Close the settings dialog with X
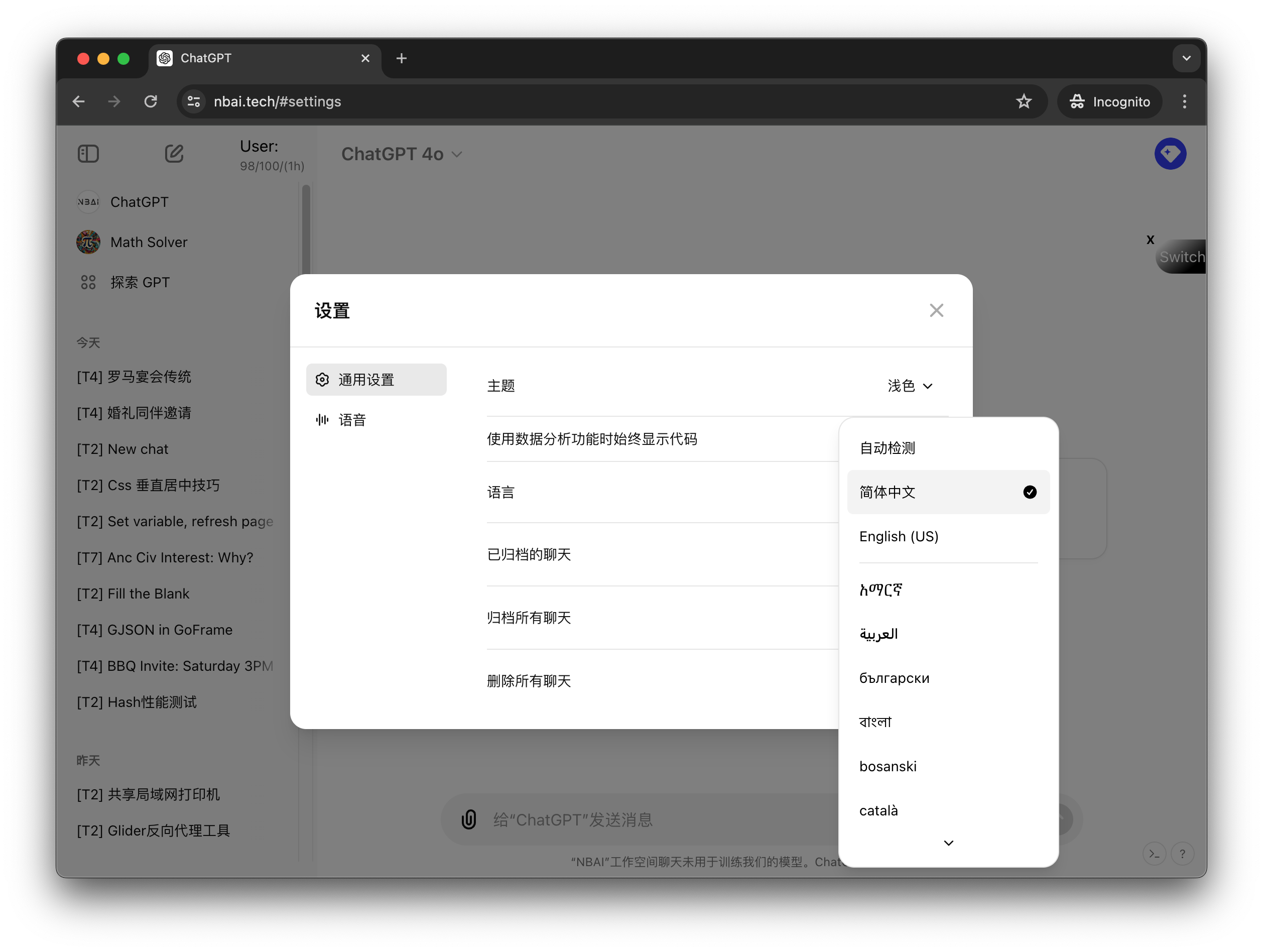The image size is (1263, 952). [936, 310]
